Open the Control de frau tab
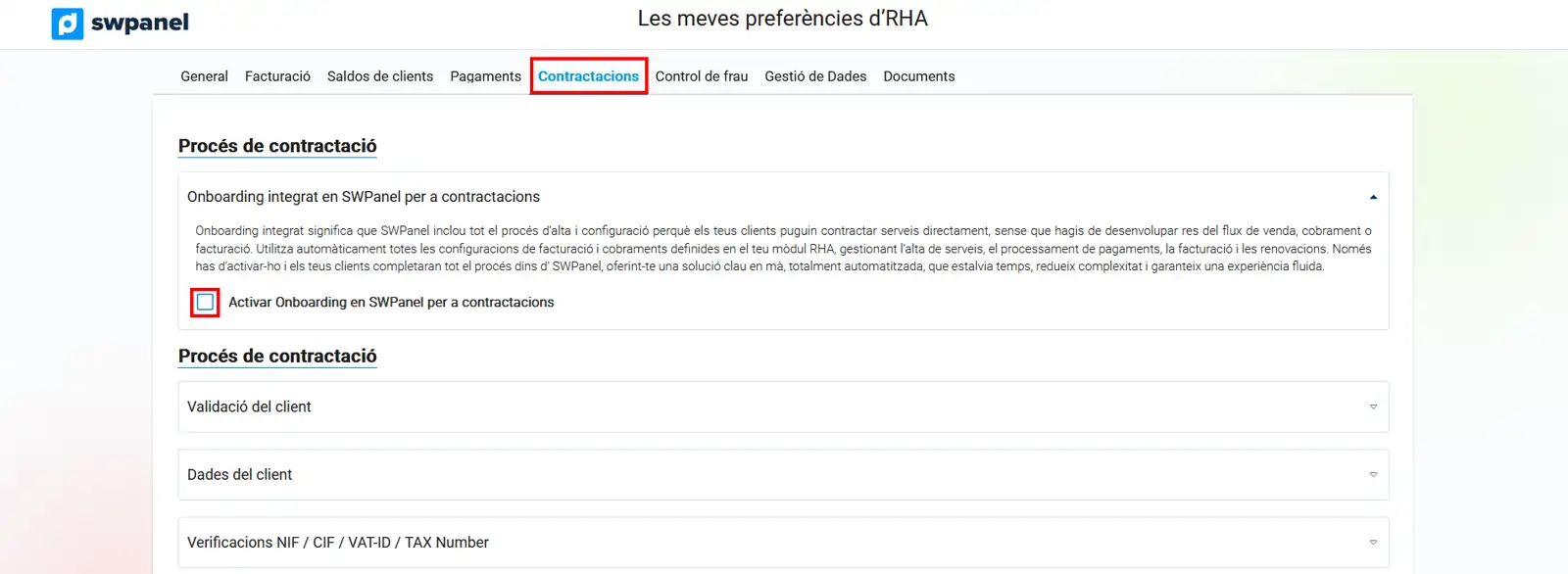Screen dimensions: 1568x574 (701, 76)
